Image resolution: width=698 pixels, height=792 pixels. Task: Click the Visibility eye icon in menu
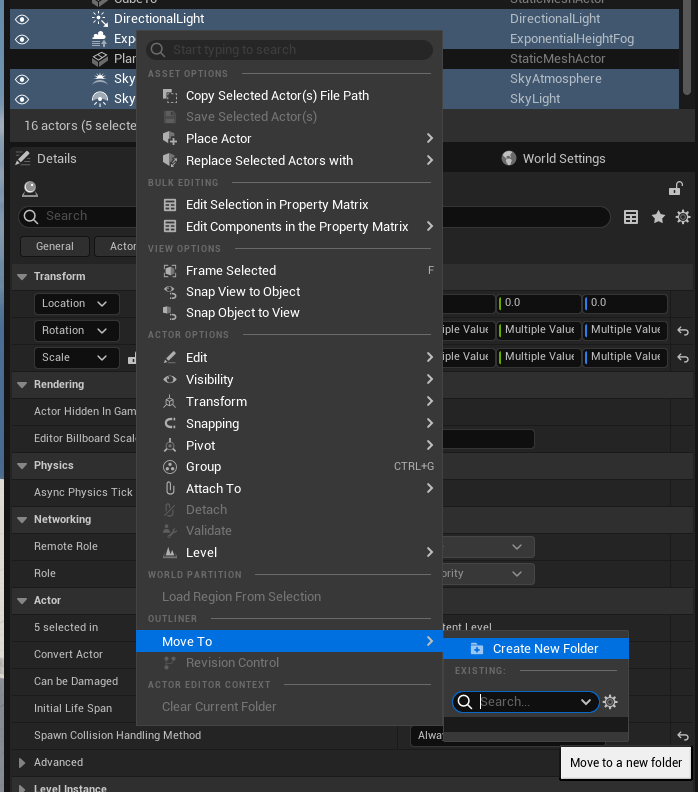point(170,379)
